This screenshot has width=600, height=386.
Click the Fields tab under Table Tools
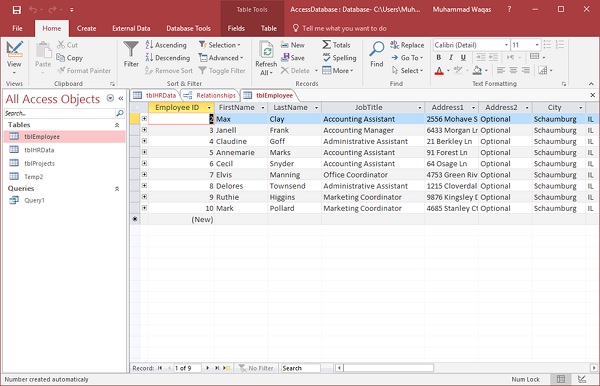[x=236, y=28]
